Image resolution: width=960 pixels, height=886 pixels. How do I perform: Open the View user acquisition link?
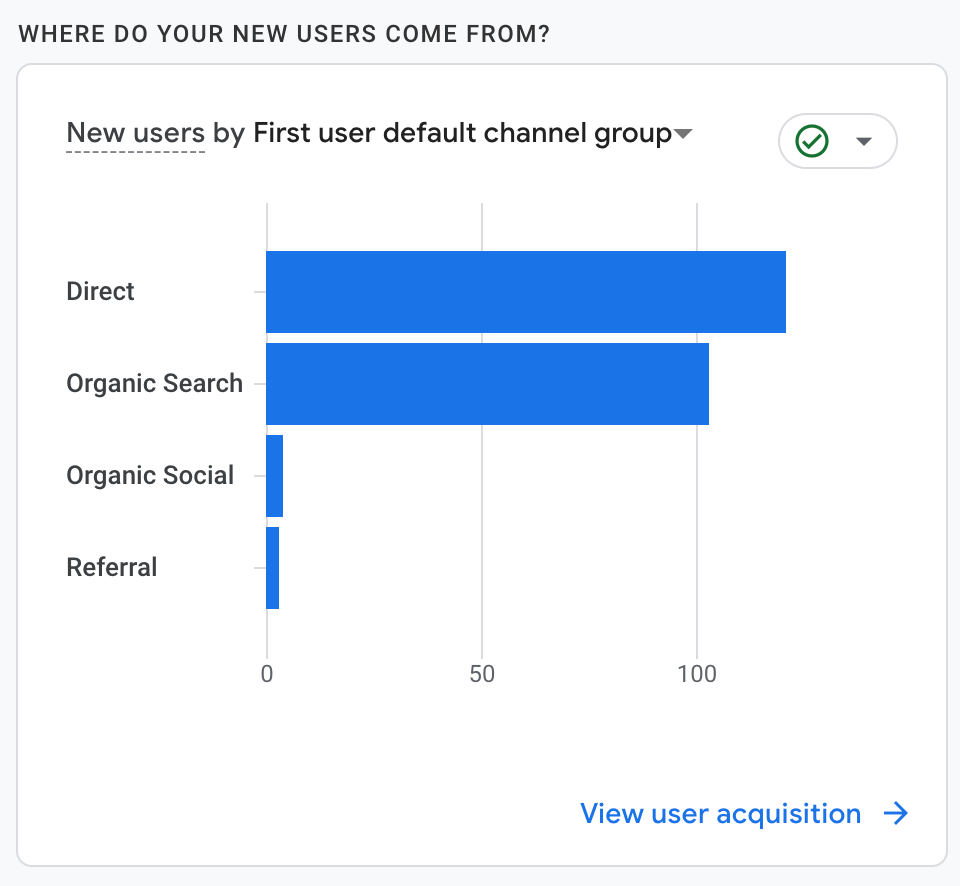point(720,814)
